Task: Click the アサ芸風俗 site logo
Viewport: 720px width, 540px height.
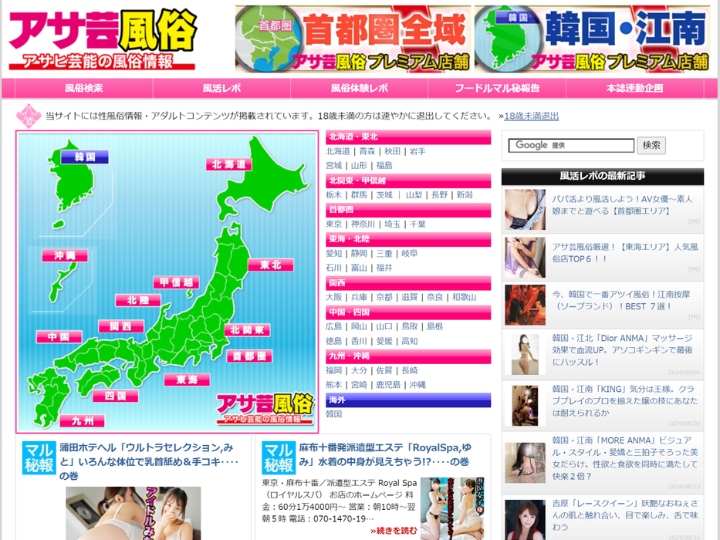Action: click(x=103, y=39)
